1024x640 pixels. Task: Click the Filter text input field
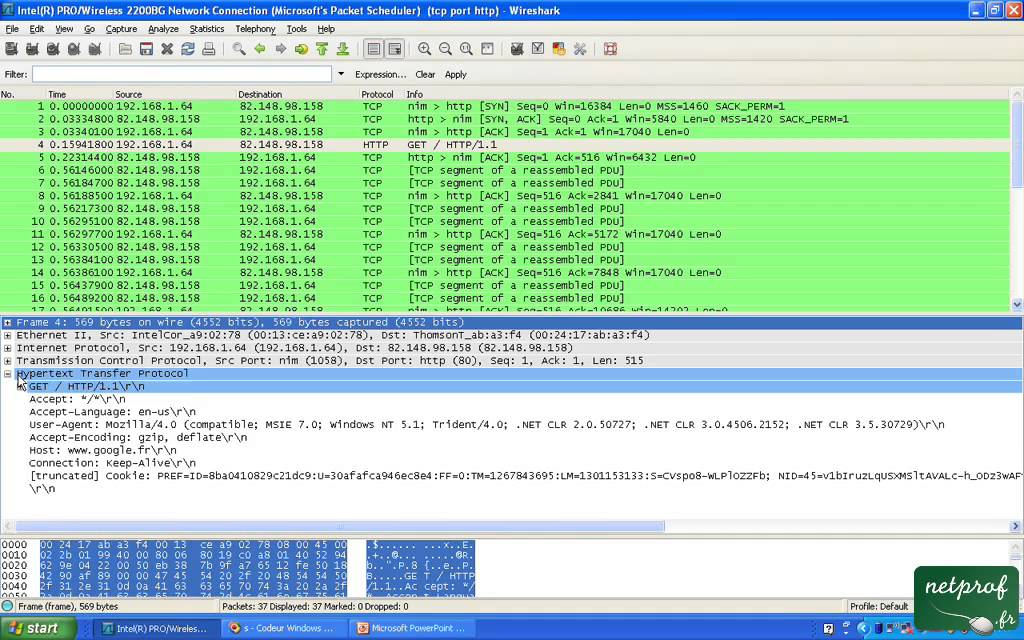click(182, 74)
